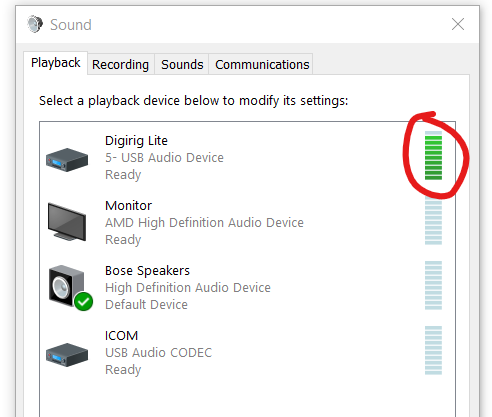The image size is (492, 417).
Task: Click the Monitor display device icon
Action: 67,221
